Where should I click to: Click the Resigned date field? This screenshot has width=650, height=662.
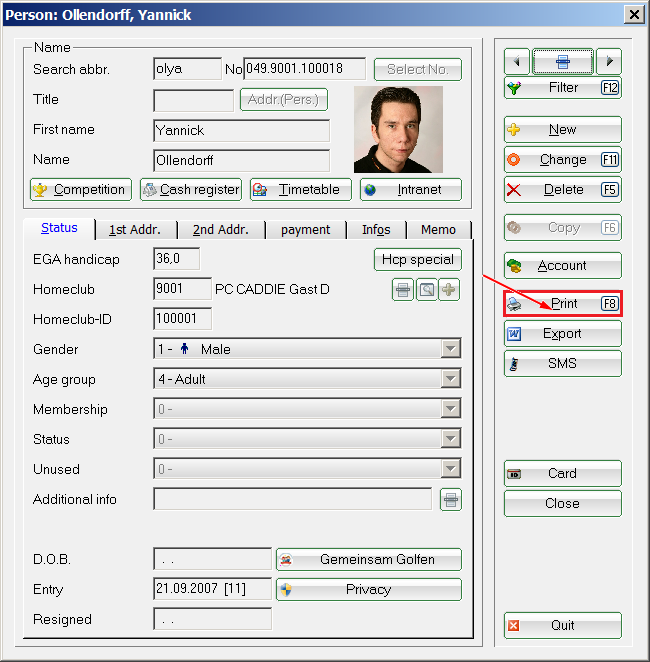[212, 619]
